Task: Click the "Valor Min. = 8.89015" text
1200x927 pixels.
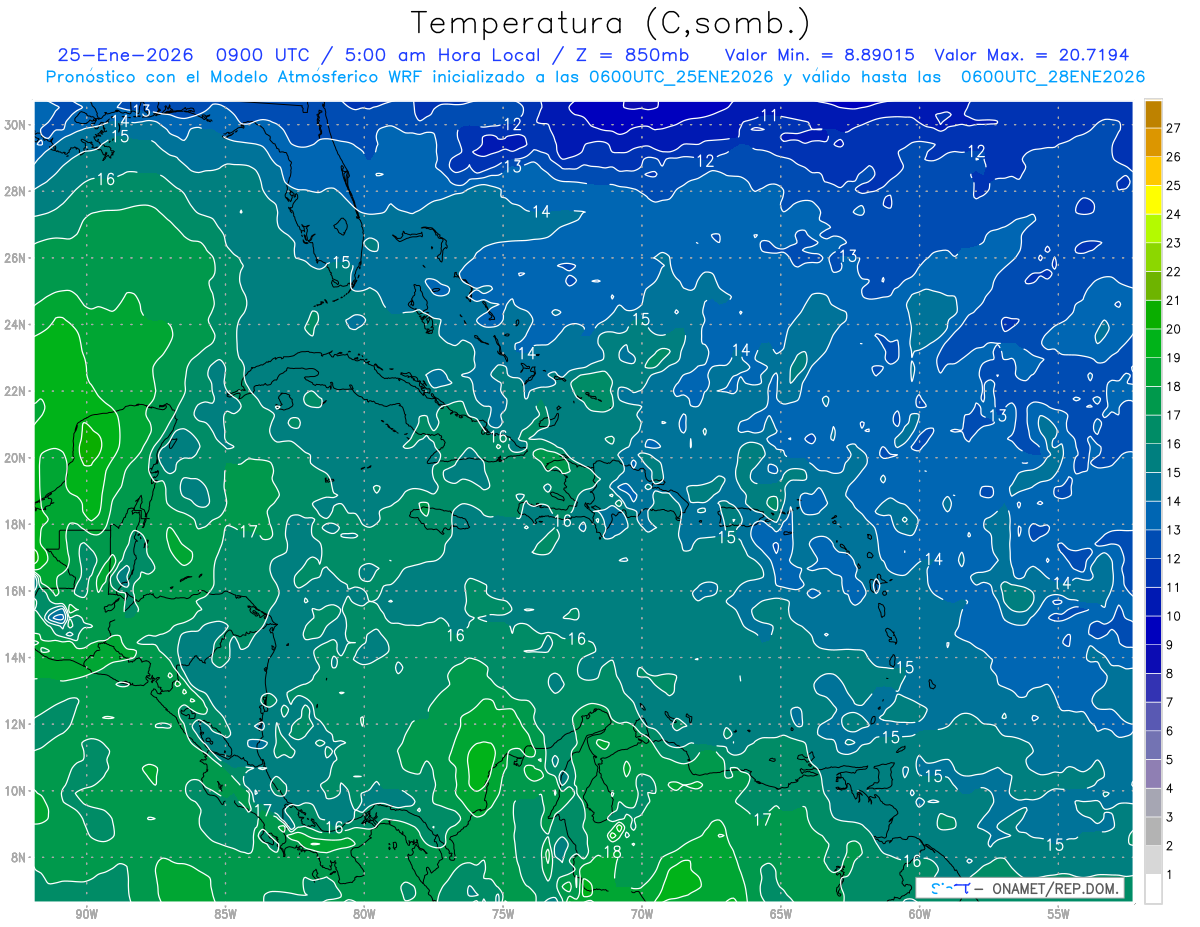Action: pyautogui.click(x=820, y=55)
